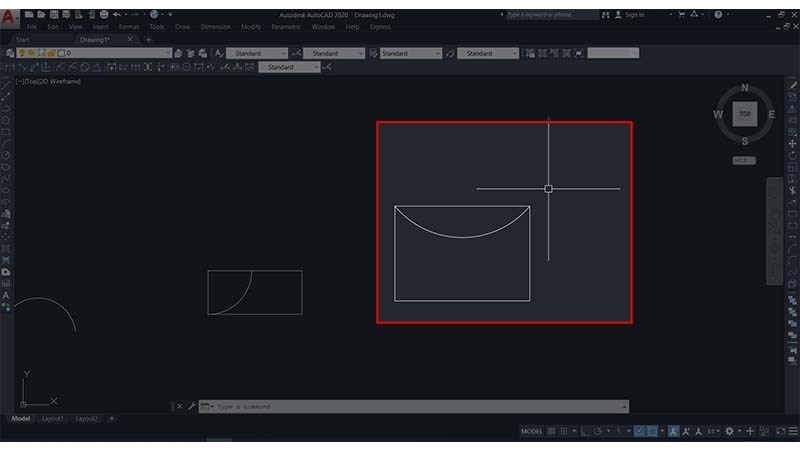The image size is (800, 450).
Task: Click Sign In
Action: click(x=634, y=15)
